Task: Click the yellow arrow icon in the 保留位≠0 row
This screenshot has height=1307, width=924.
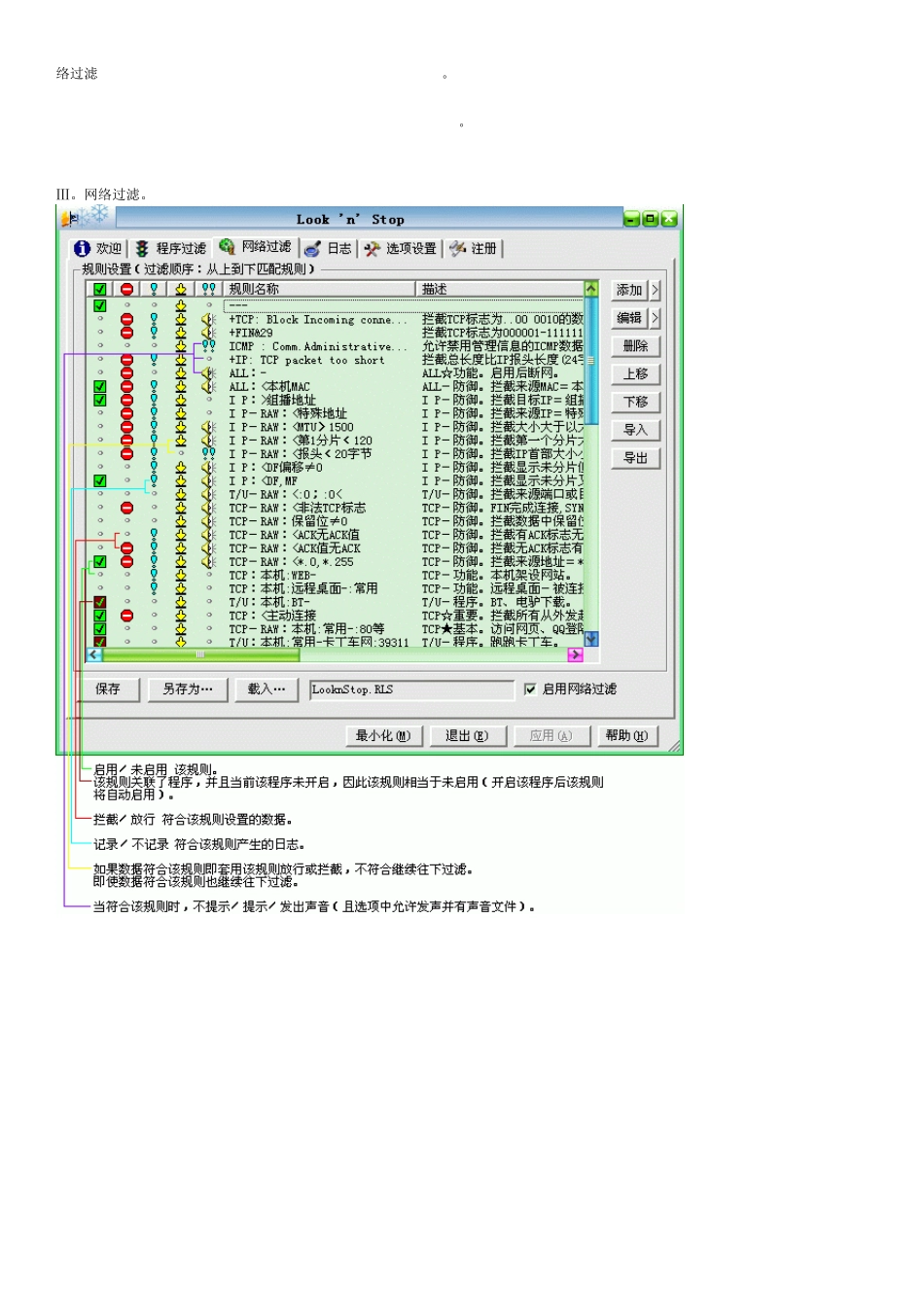Action: coord(181,521)
